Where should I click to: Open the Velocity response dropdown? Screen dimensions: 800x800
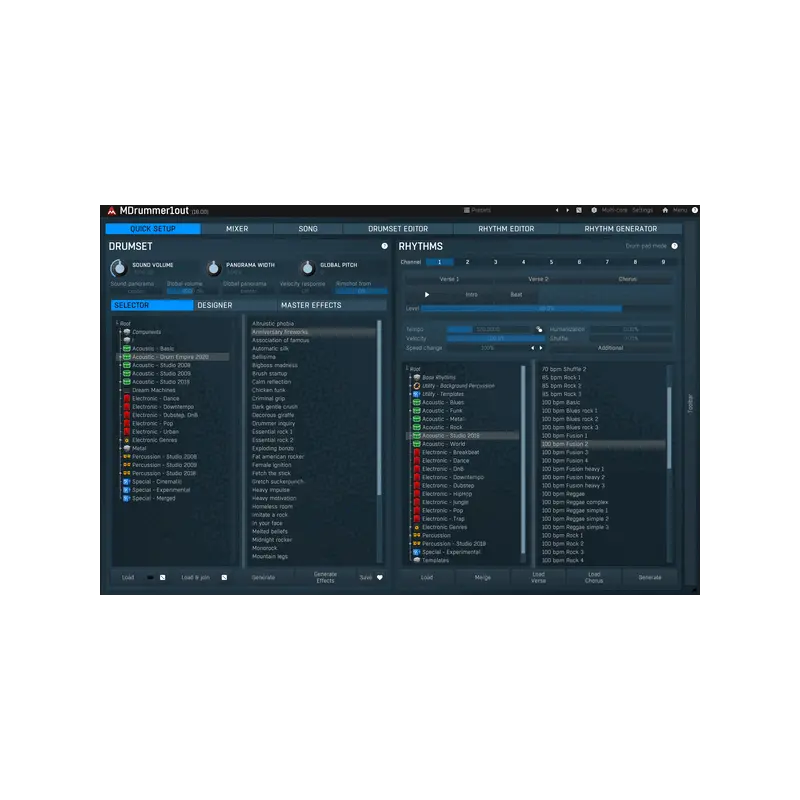[x=305, y=291]
